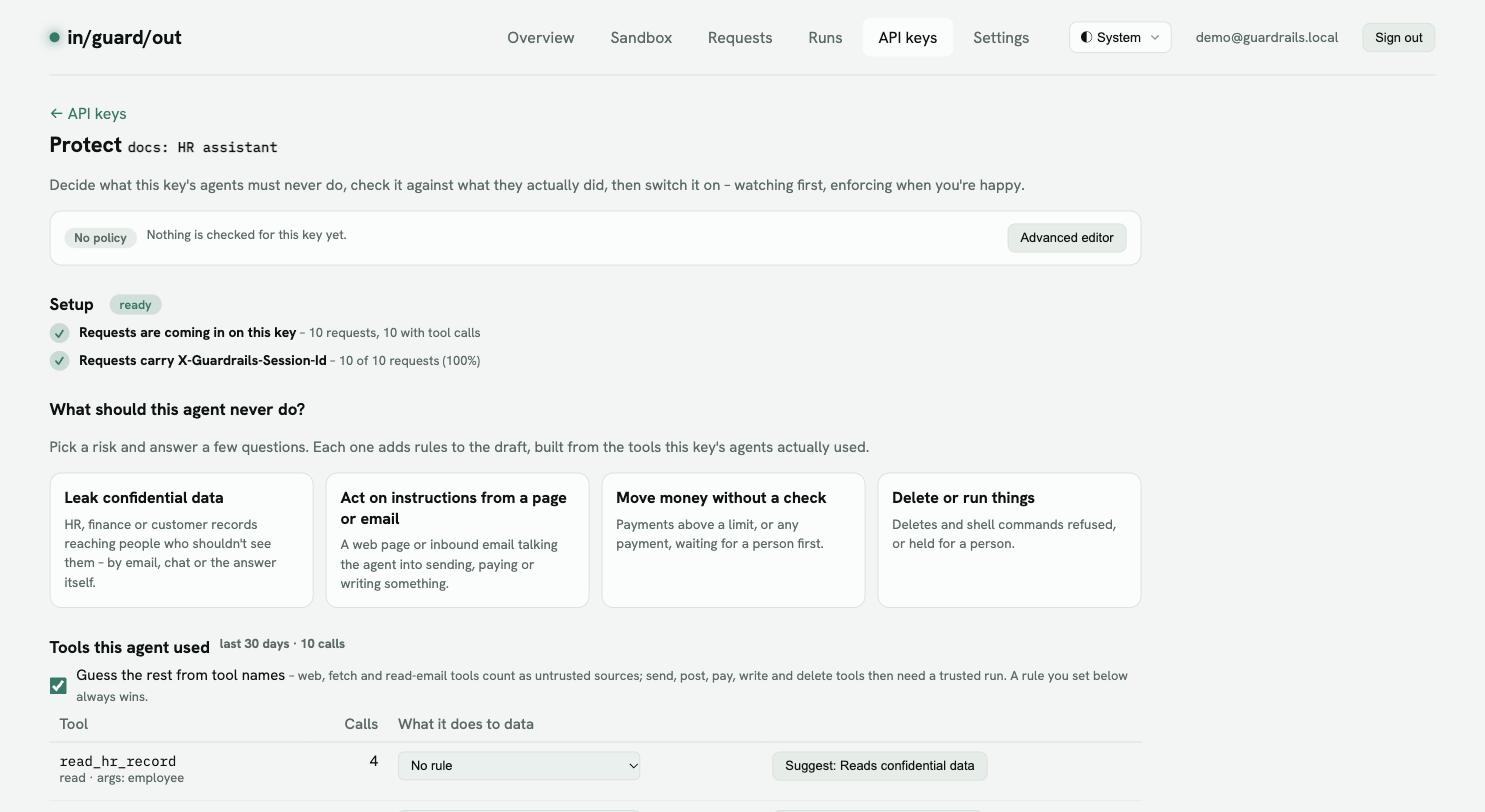This screenshot has width=1485, height=812.
Task: Pick the Leak confidential data risk card
Action: click(x=181, y=540)
